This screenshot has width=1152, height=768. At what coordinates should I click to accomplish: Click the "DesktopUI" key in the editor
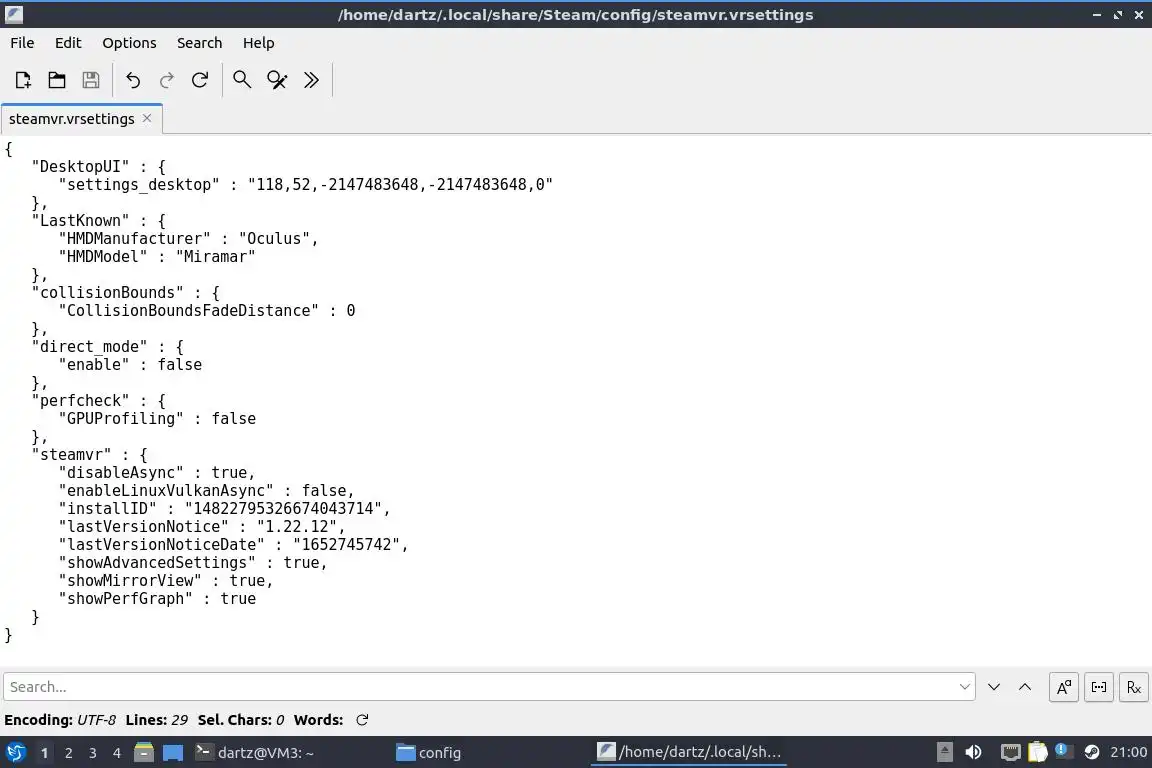pos(80,167)
